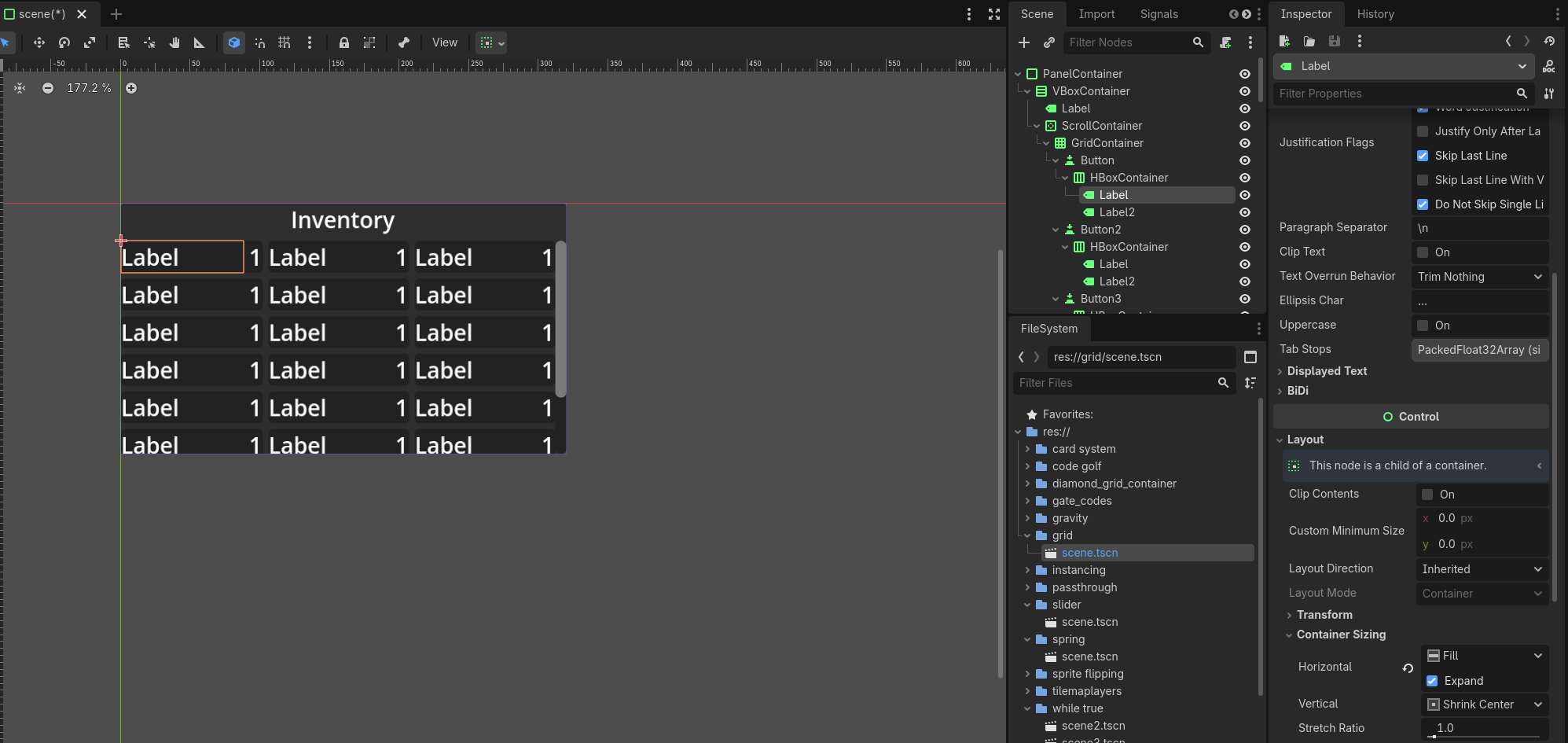Switch to the Signals tab
The width and height of the screenshot is (1568, 743).
(x=1159, y=14)
